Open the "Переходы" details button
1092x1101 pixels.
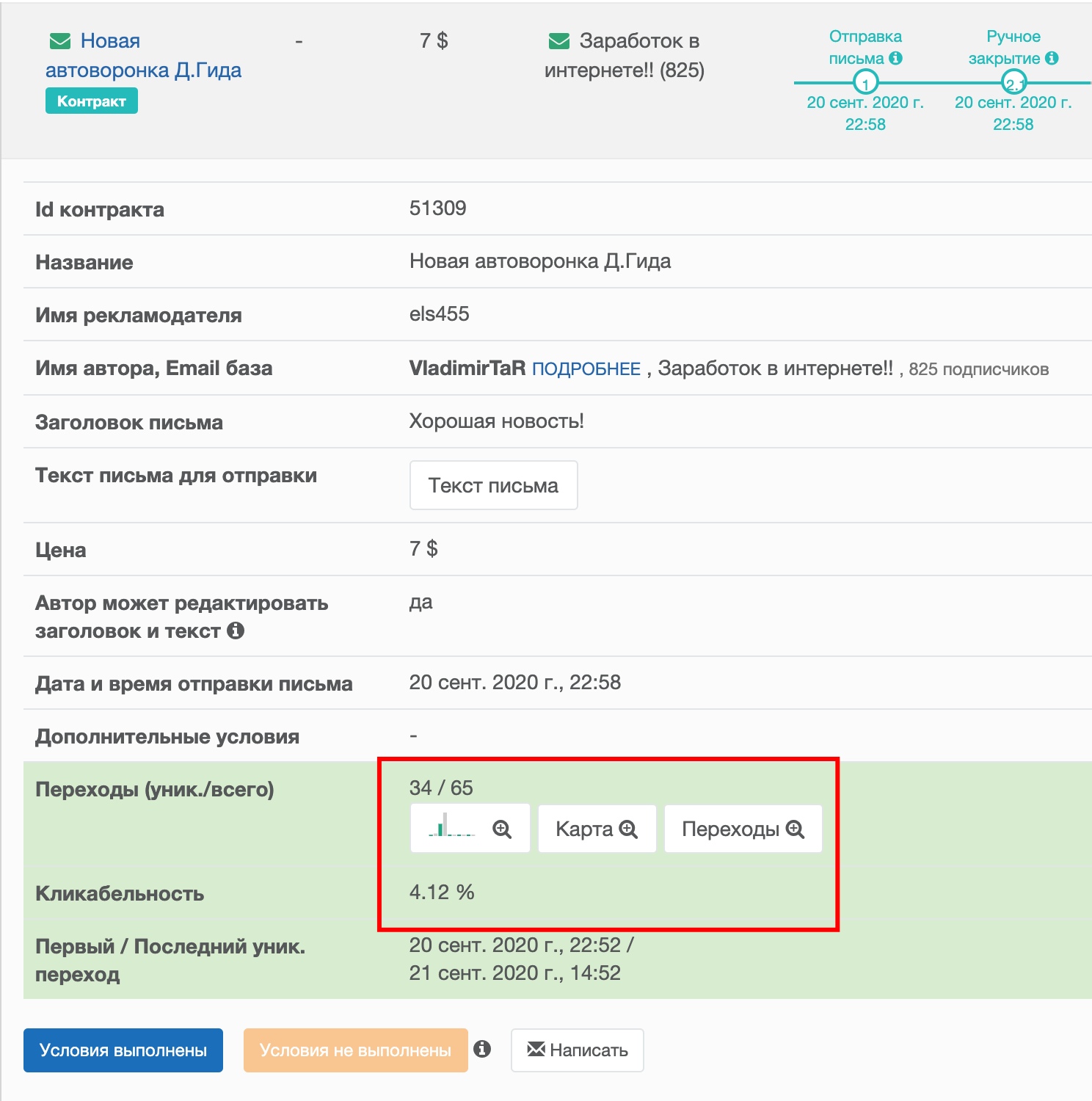click(743, 829)
